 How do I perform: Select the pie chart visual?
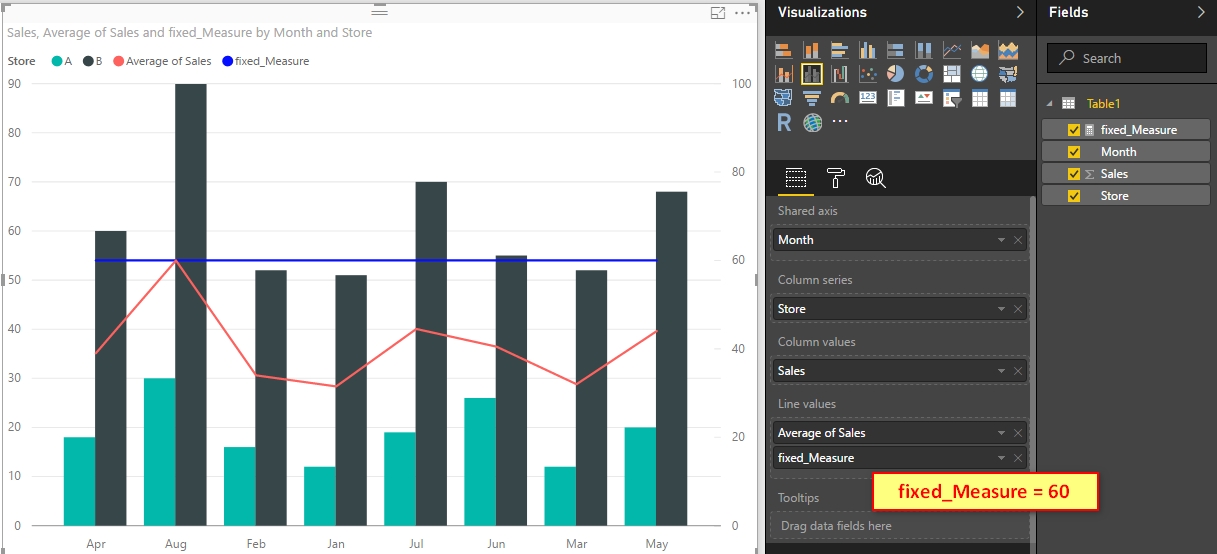pos(895,74)
